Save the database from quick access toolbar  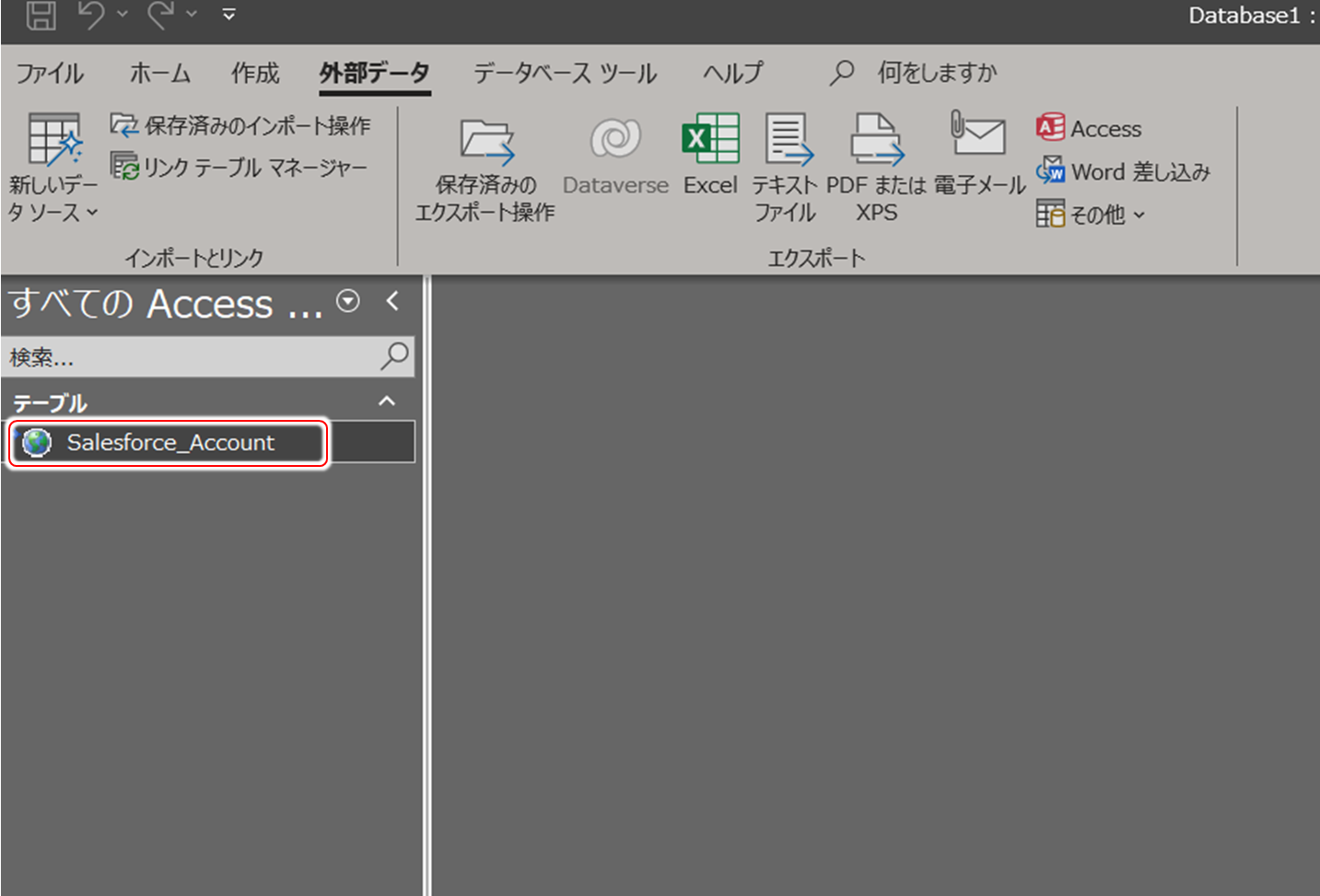[x=41, y=15]
